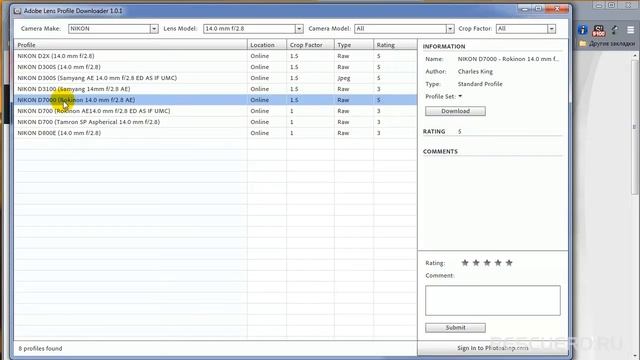Sort by the Rating column header
This screenshot has width=640, height=360.
[x=395, y=45]
